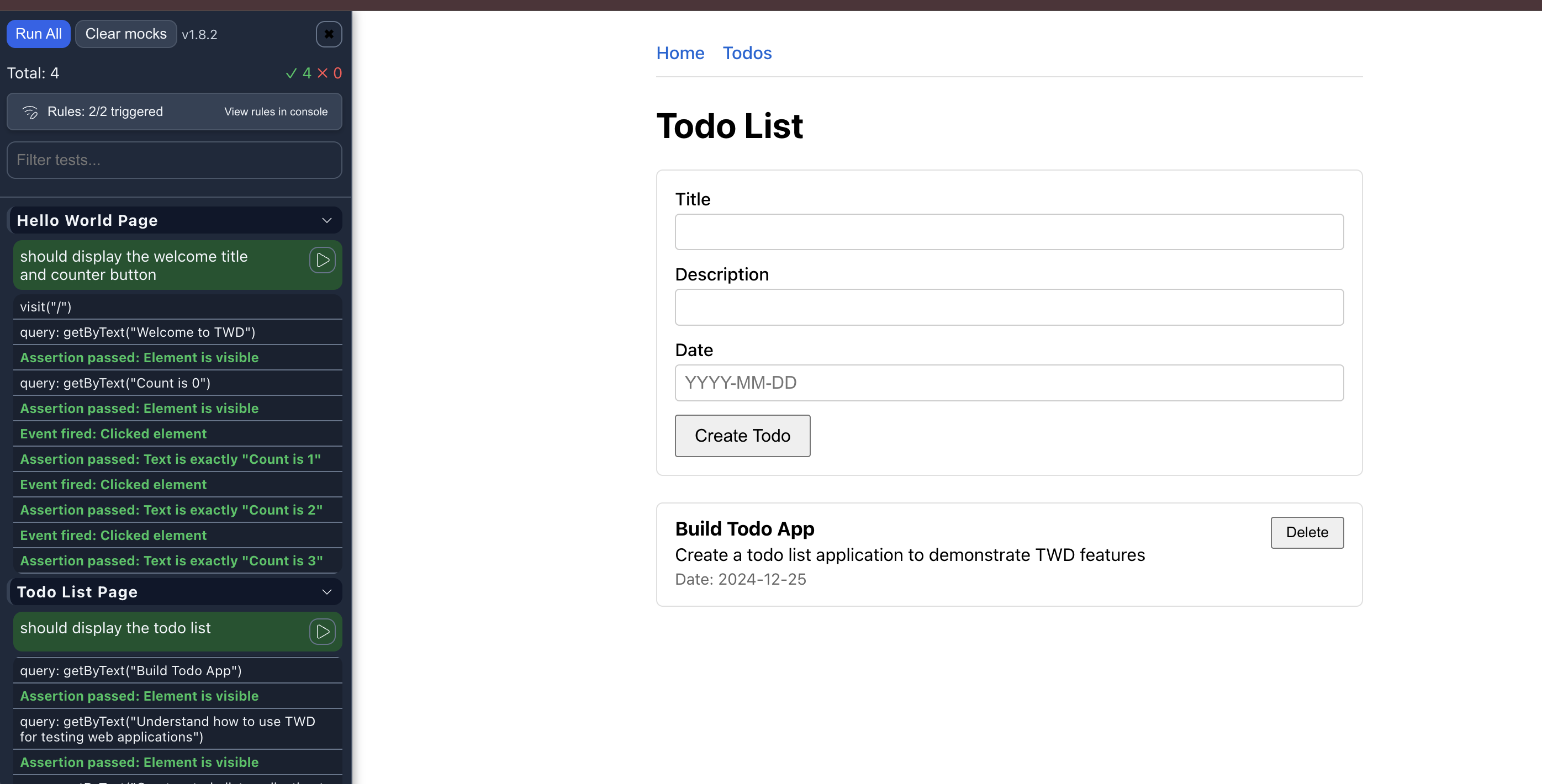Select query 'Understand how to use TWD' row
The height and width of the screenshot is (784, 1542).
pos(177,729)
